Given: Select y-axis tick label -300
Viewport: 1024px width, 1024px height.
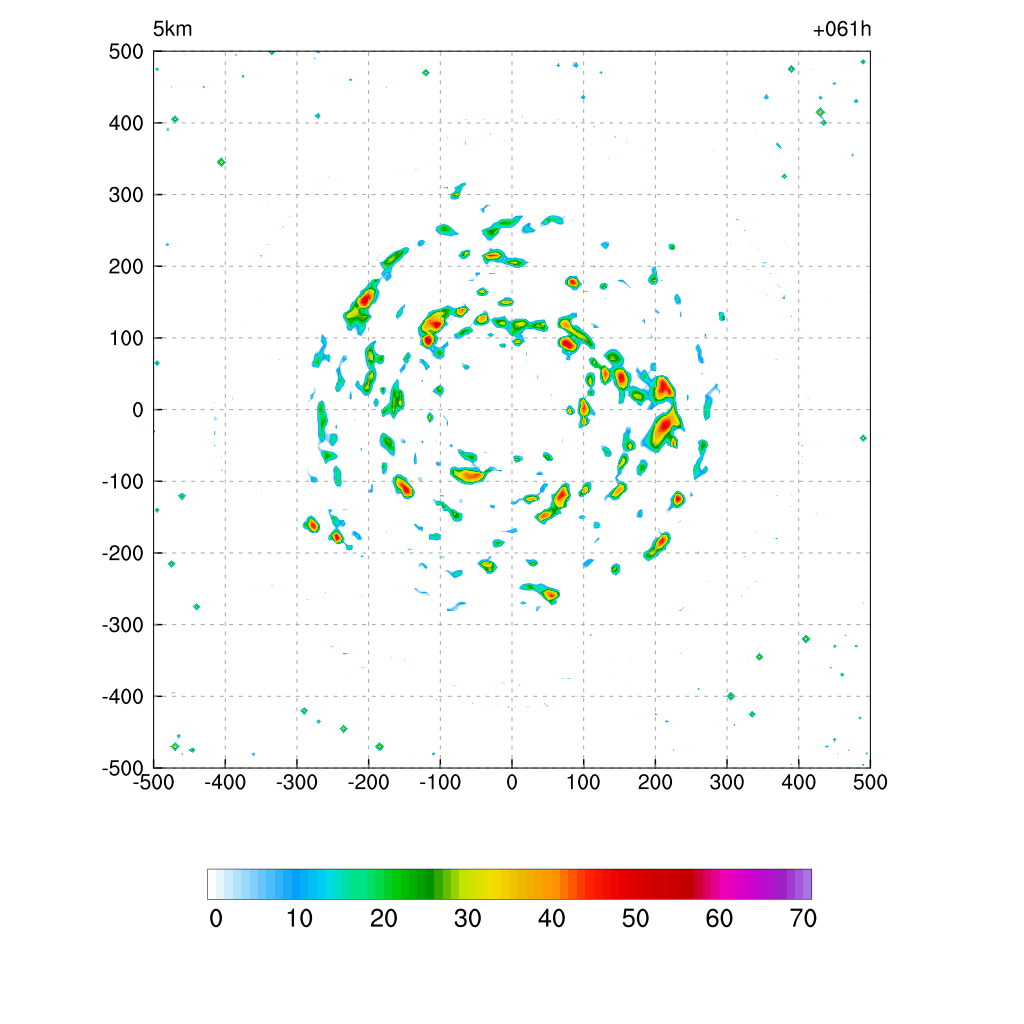Looking at the screenshot, I should pyautogui.click(x=123, y=626).
